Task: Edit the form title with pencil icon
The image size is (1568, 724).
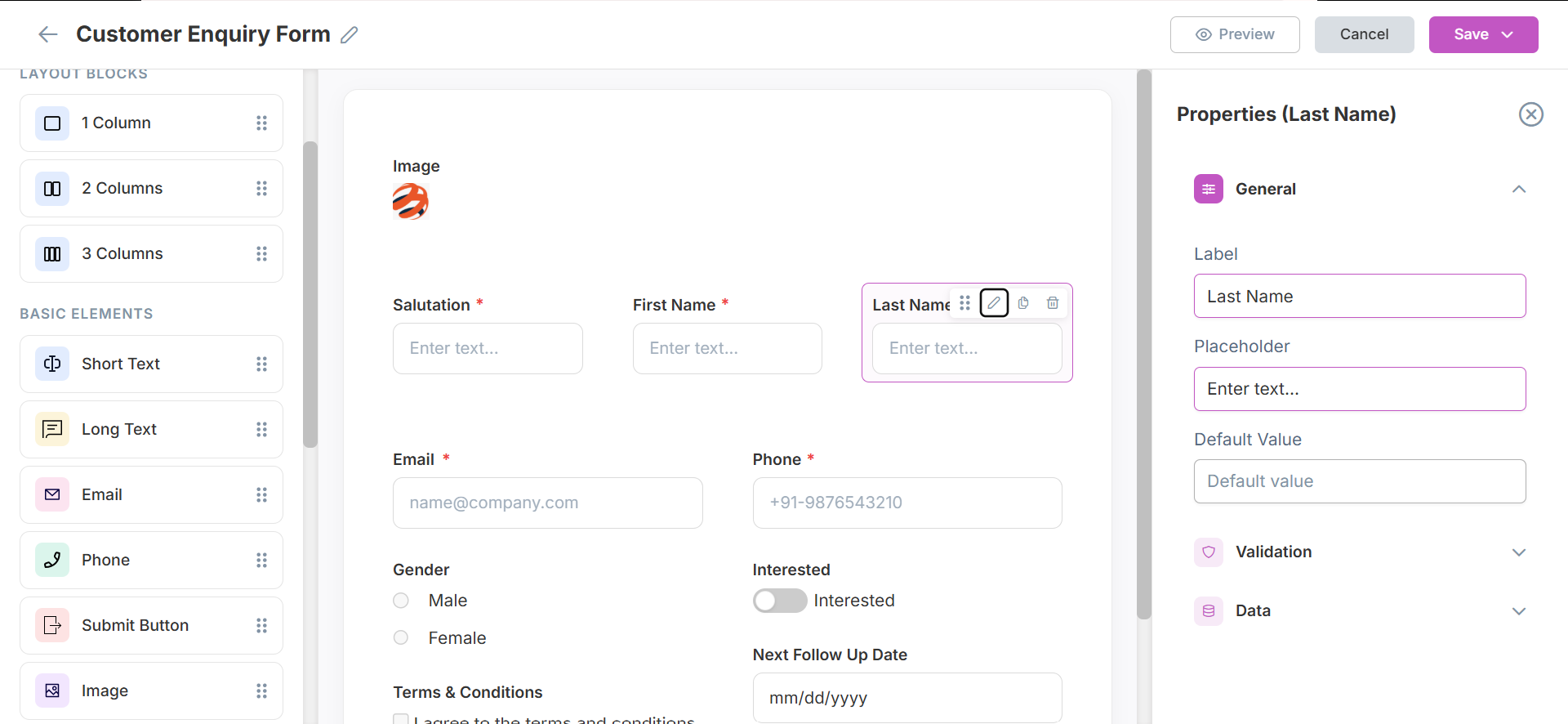Action: 350,34
